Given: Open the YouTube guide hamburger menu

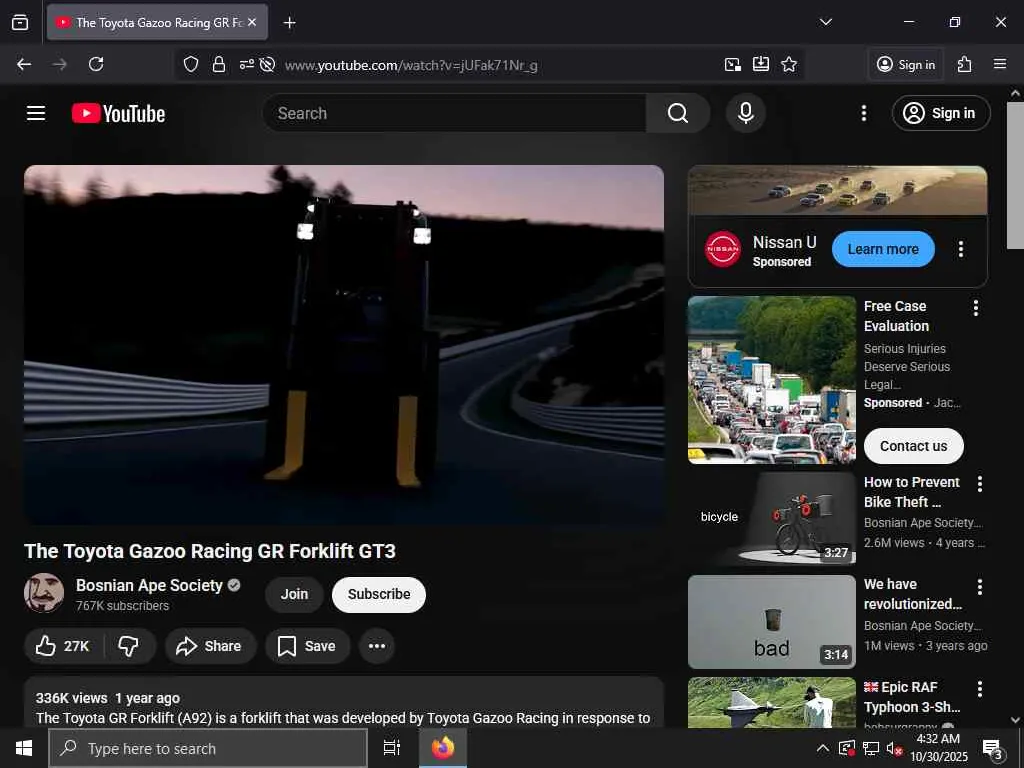Looking at the screenshot, I should (36, 113).
